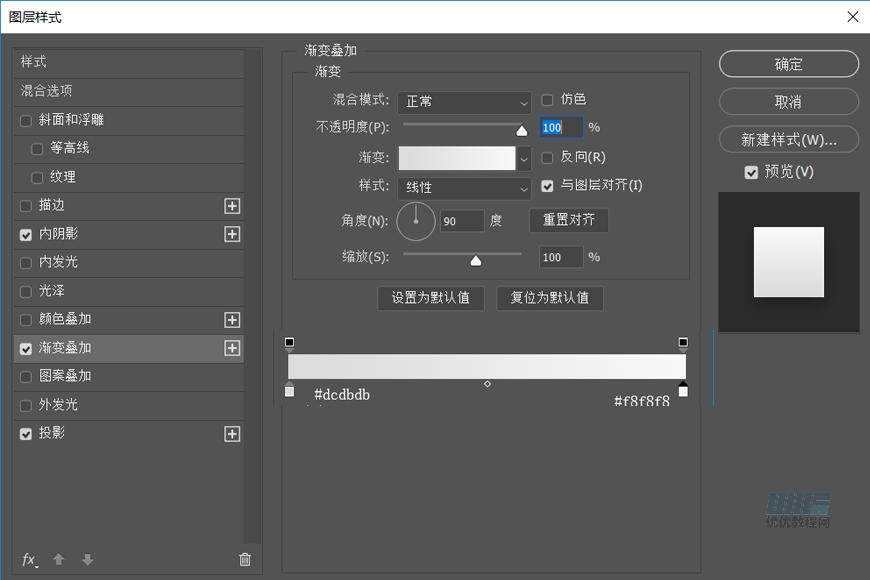The height and width of the screenshot is (580, 870).
Task: Open the 混合模式 blend mode dropdown
Action: tap(464, 103)
